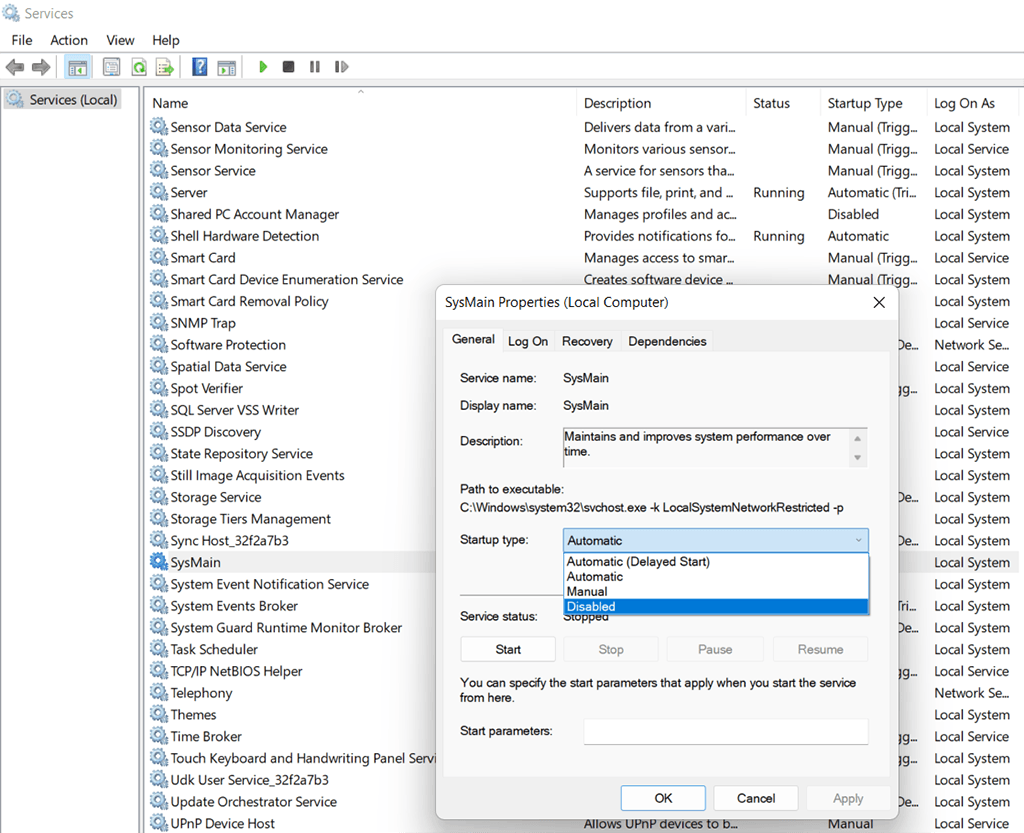Click the gear icon beside Sensor Data Service
Image resolution: width=1024 pixels, height=833 pixels.
pyautogui.click(x=159, y=126)
